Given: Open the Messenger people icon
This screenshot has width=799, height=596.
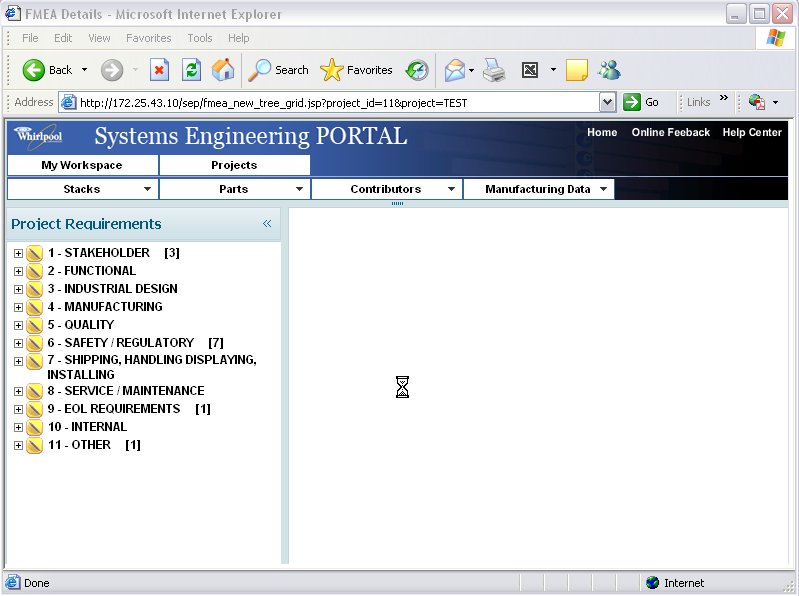Looking at the screenshot, I should (609, 70).
